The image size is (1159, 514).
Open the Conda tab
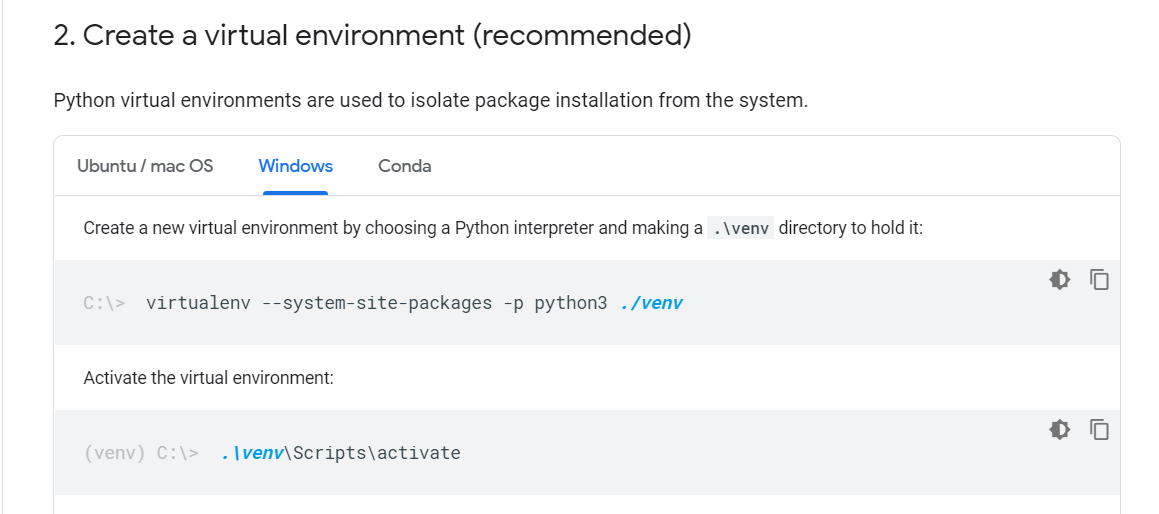tap(405, 166)
